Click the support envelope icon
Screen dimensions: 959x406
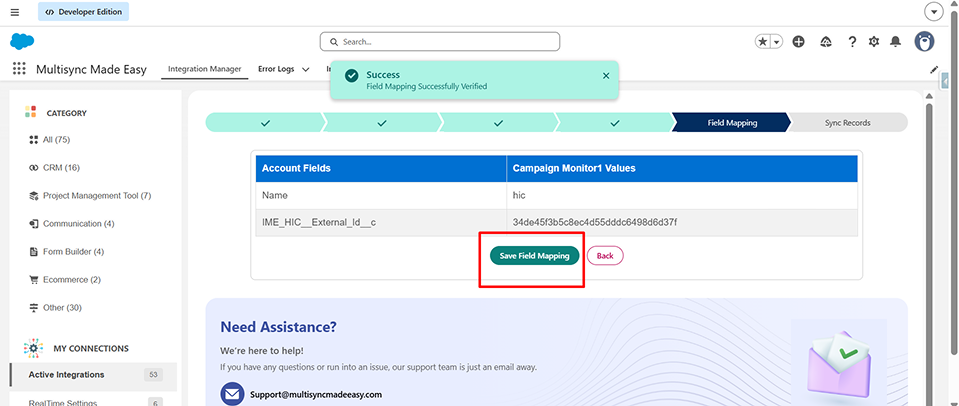(232, 394)
